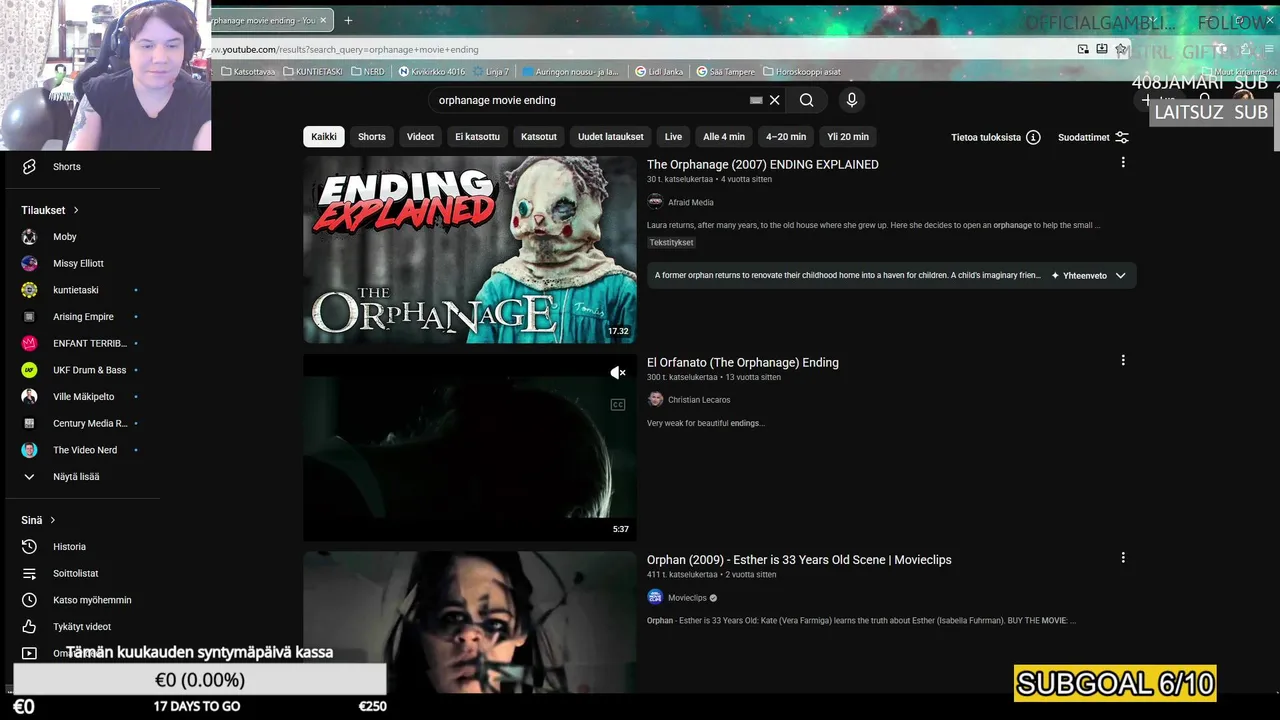Click the Orphan Esther scene thumbnail

pos(470,622)
